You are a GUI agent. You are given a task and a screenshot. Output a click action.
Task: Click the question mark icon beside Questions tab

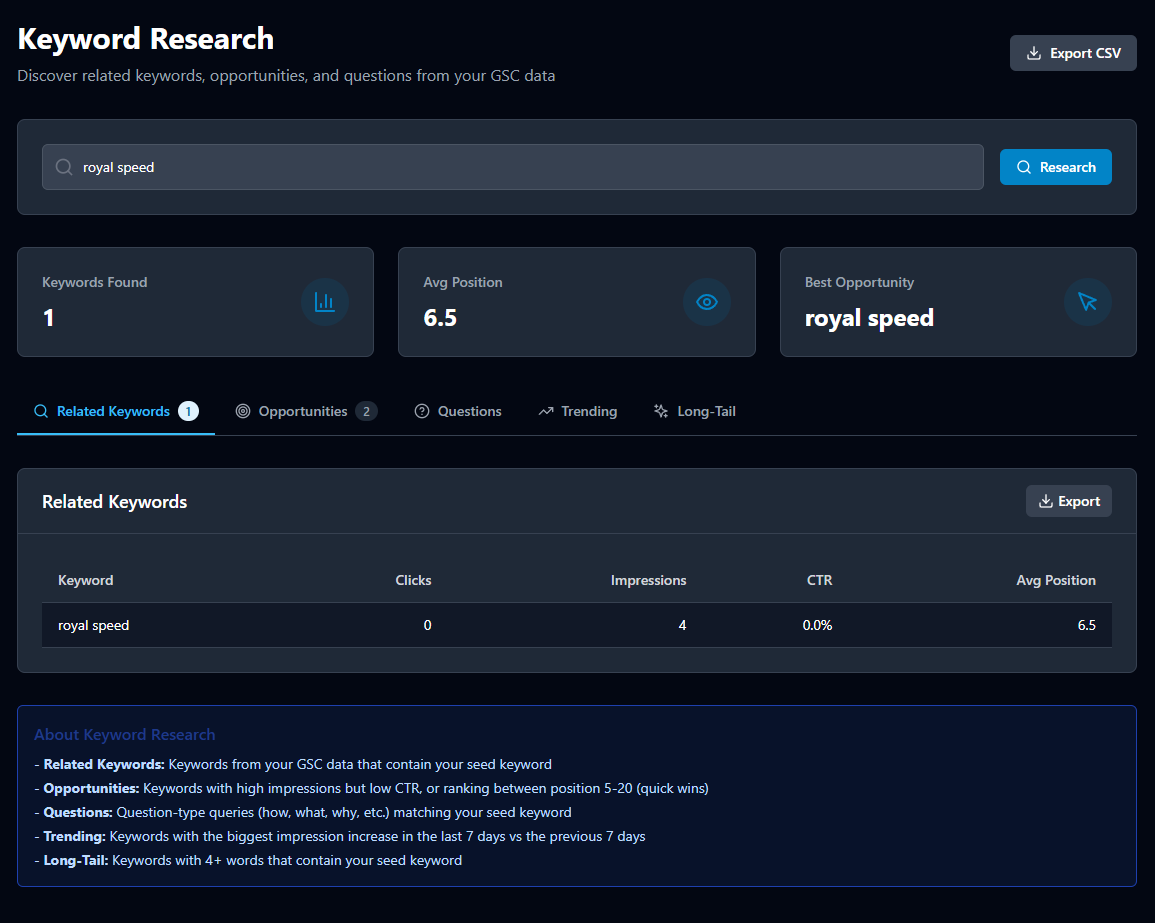[x=421, y=411]
